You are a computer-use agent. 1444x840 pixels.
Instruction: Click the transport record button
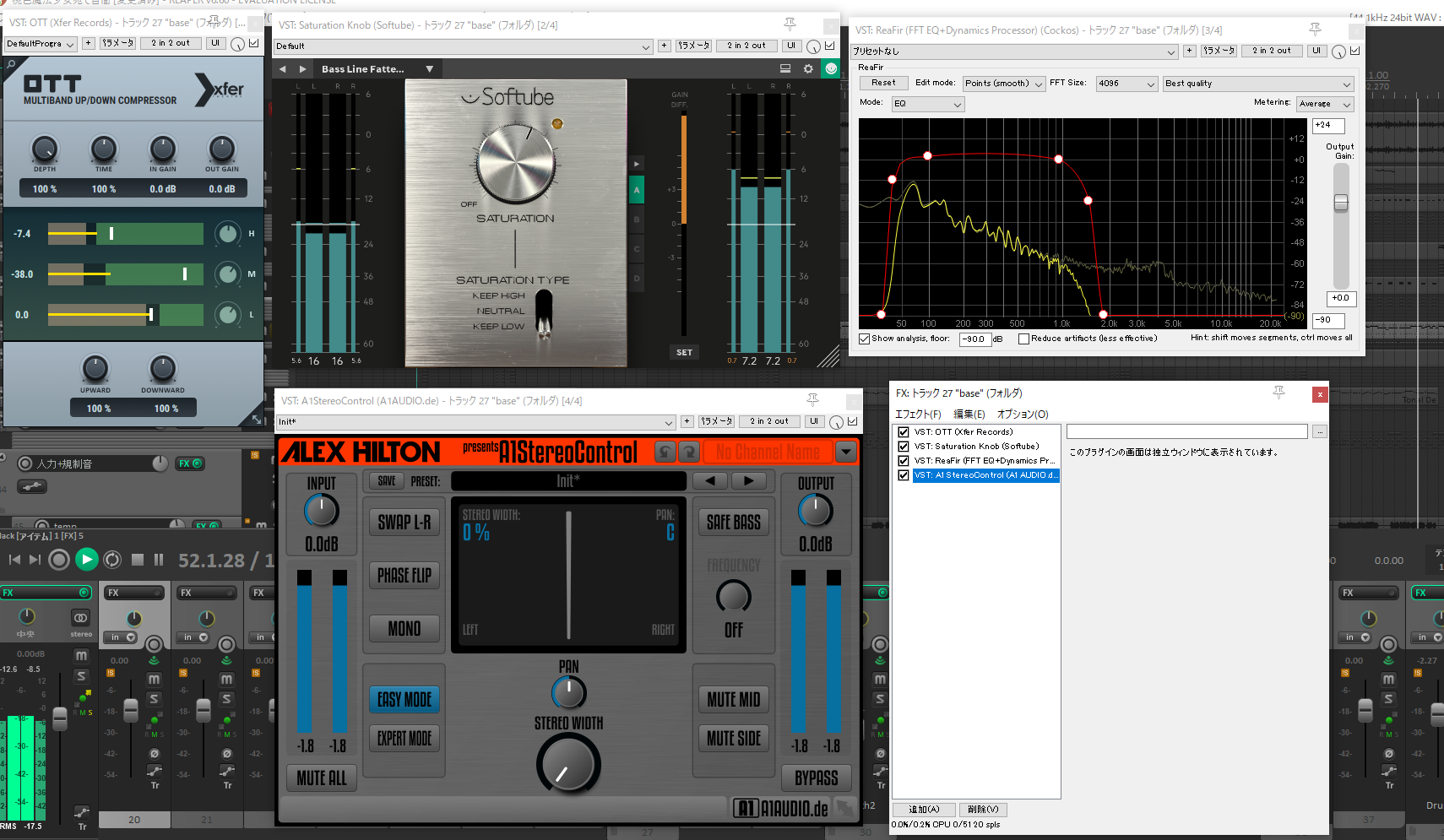pos(59,559)
